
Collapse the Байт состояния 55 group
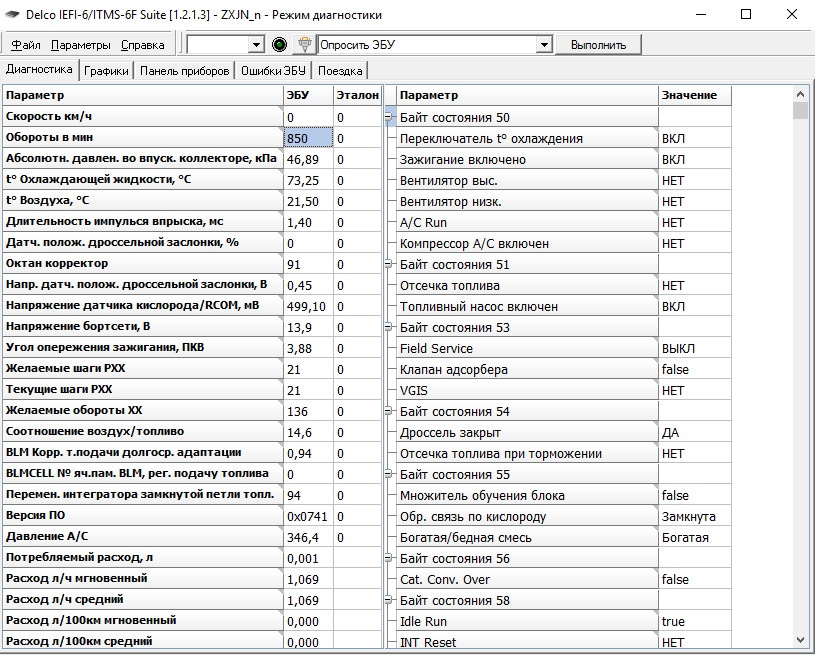(388, 474)
